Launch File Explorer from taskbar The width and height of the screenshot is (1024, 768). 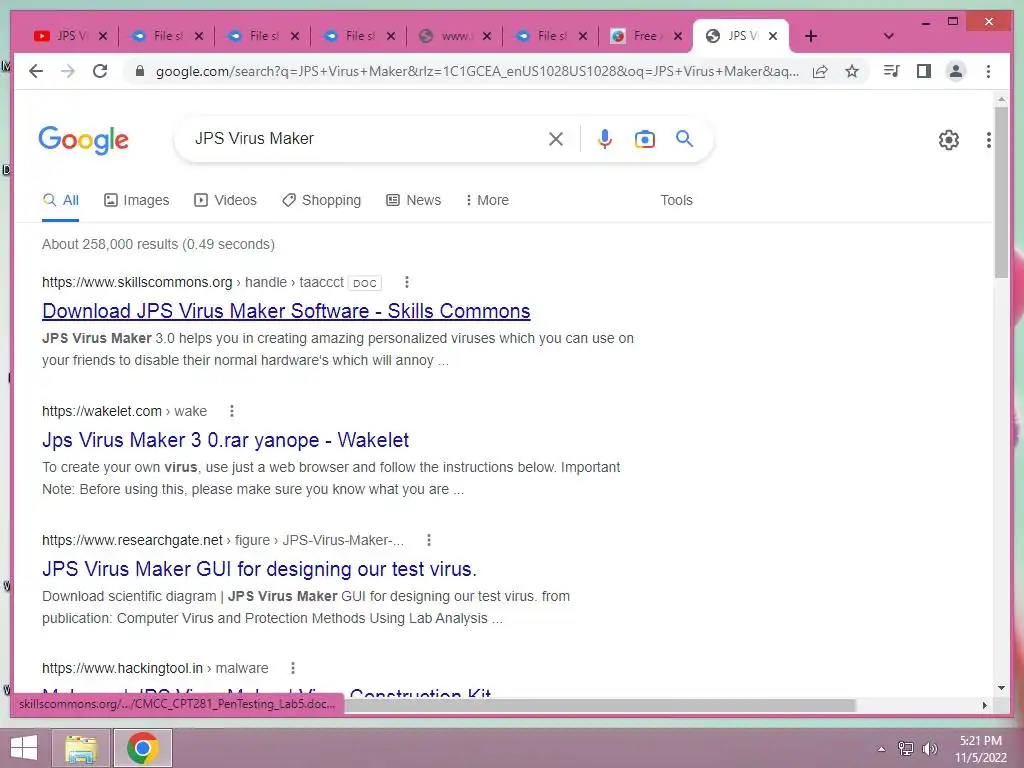point(81,748)
